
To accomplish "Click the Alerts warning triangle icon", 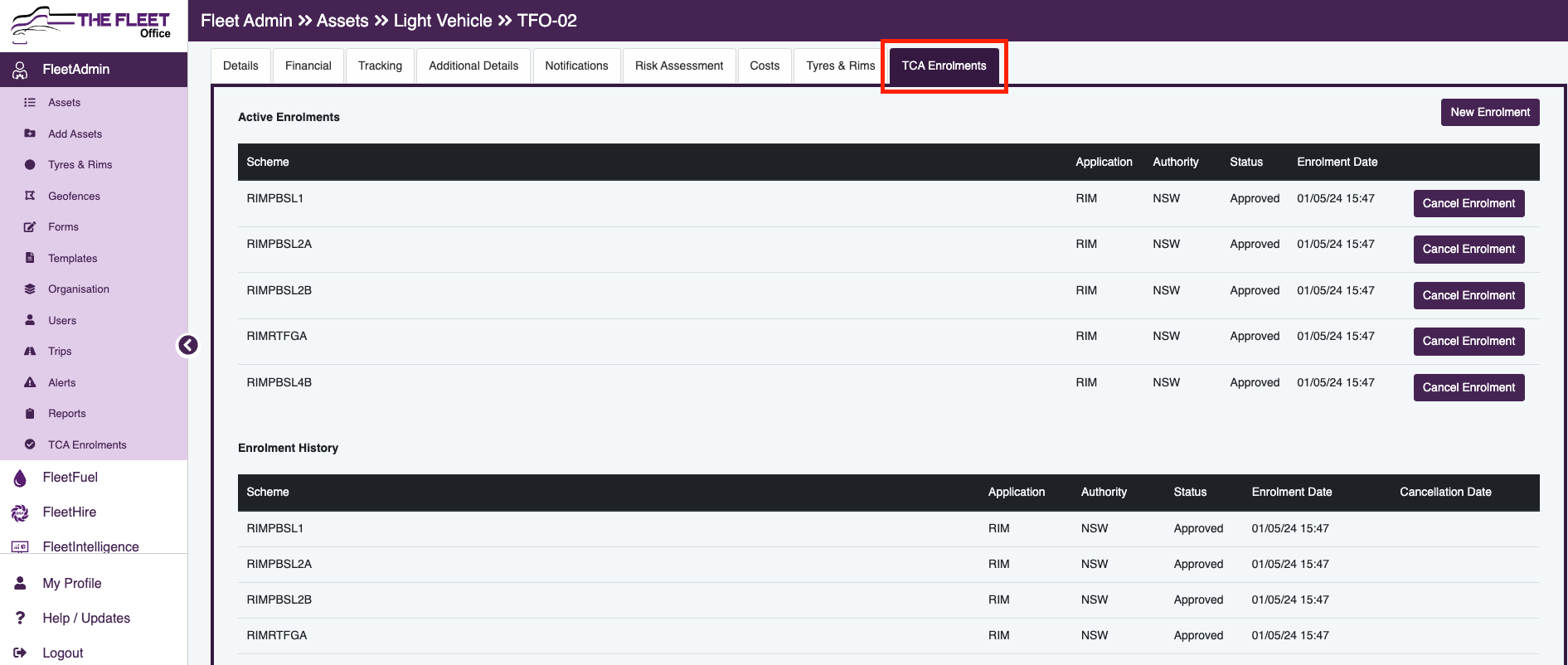I will [30, 382].
